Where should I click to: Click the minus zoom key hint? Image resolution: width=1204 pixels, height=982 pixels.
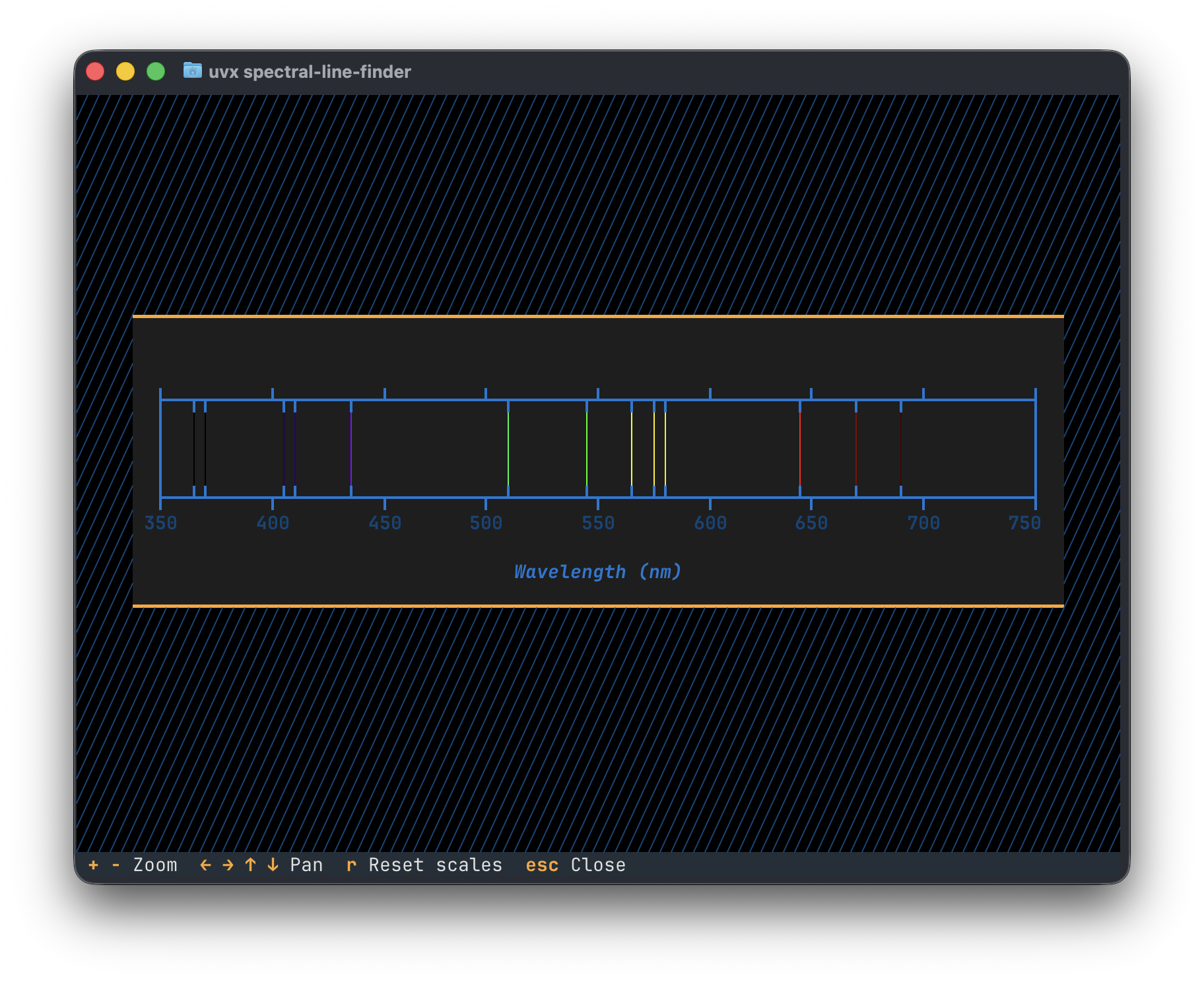(x=116, y=865)
